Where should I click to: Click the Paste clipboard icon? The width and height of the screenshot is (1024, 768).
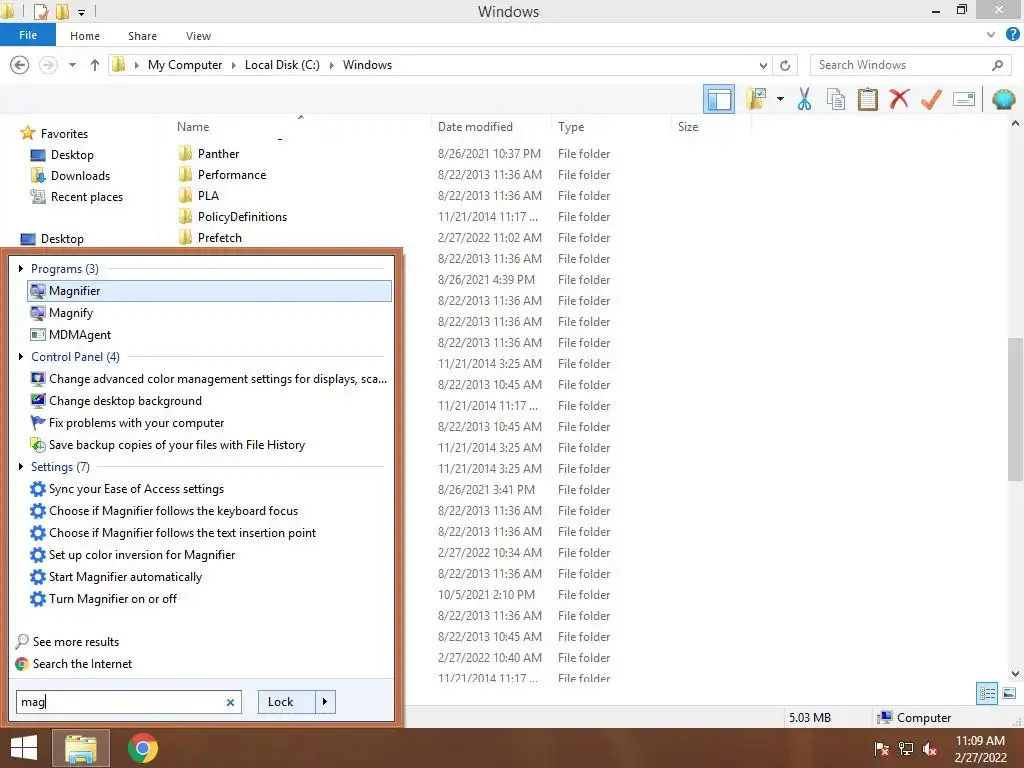867,99
